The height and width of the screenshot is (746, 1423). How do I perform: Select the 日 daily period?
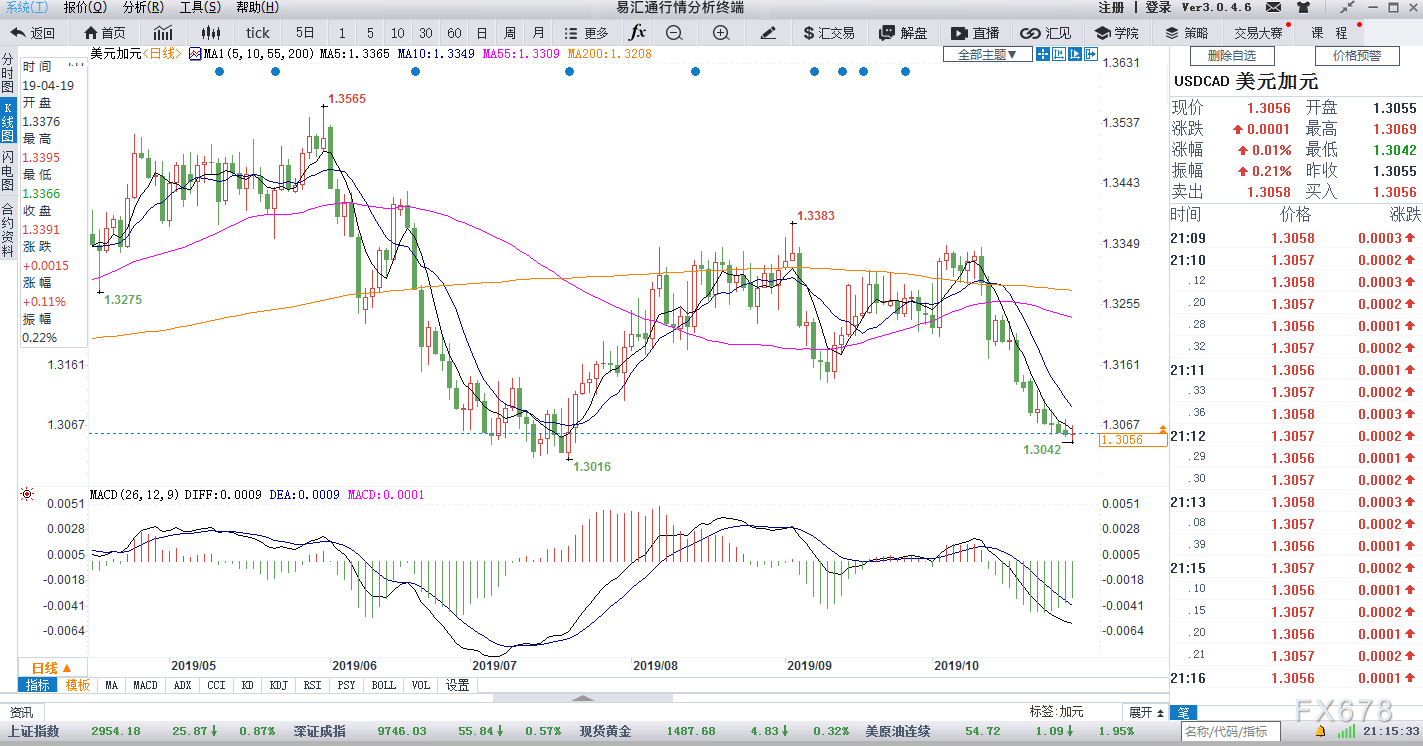coord(482,33)
